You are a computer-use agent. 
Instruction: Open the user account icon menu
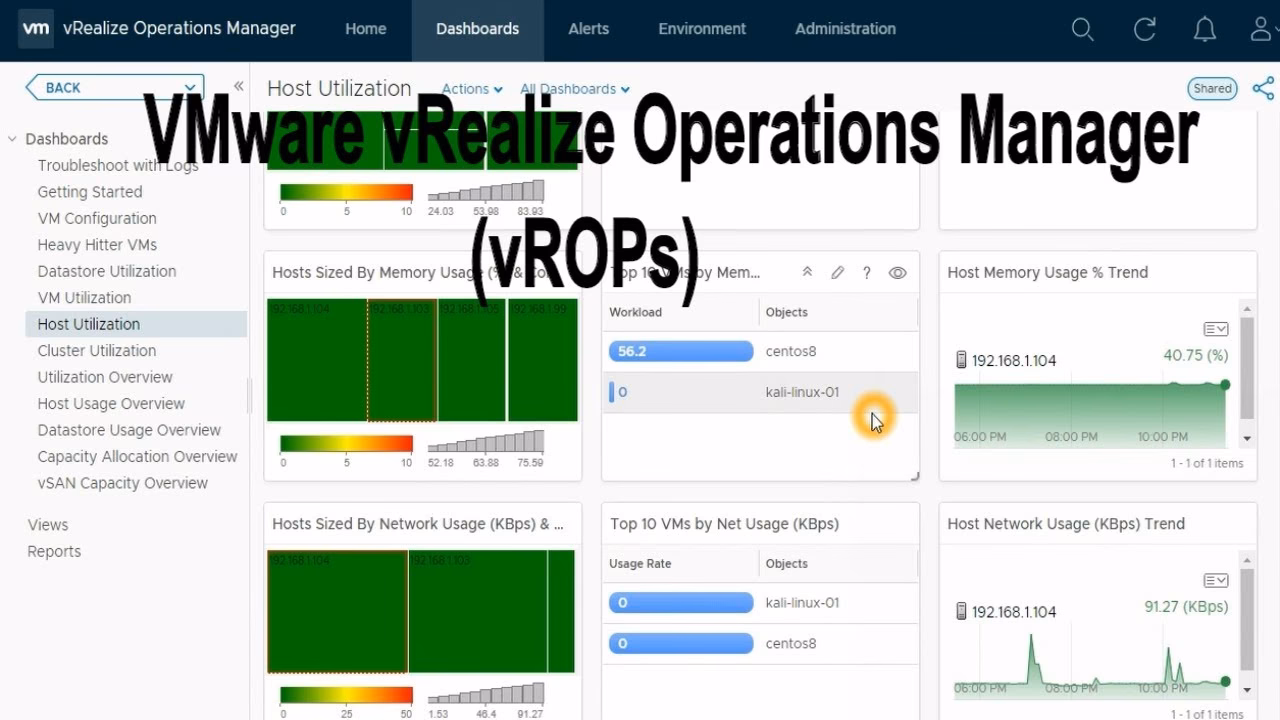pos(1259,29)
